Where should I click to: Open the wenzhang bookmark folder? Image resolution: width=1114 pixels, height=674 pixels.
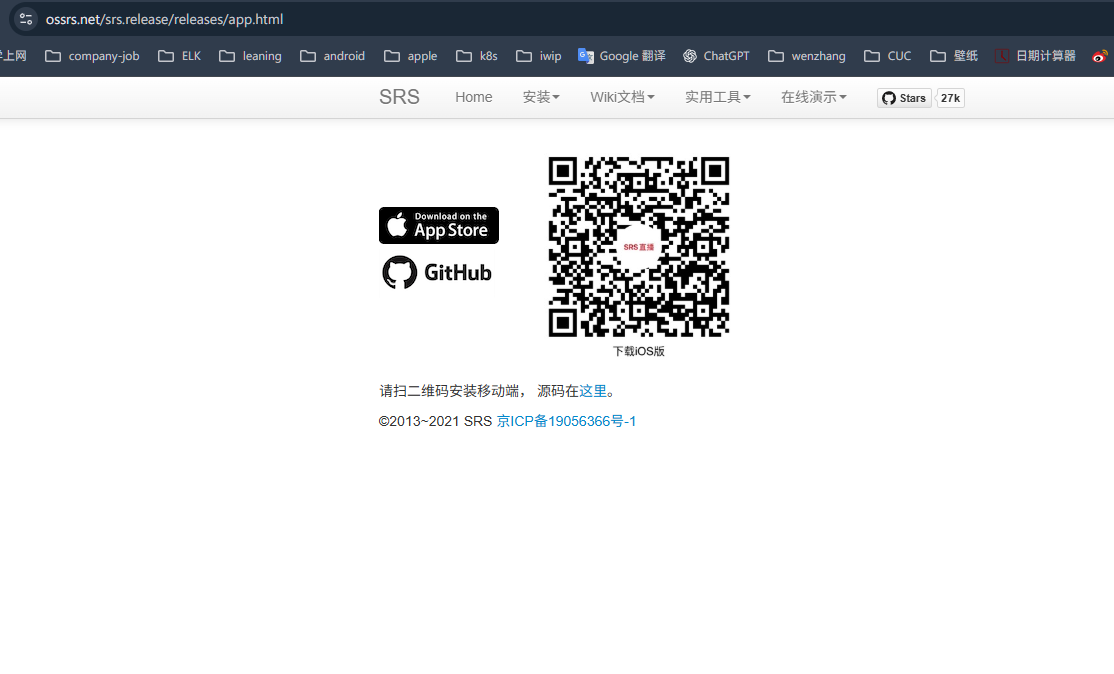[806, 56]
